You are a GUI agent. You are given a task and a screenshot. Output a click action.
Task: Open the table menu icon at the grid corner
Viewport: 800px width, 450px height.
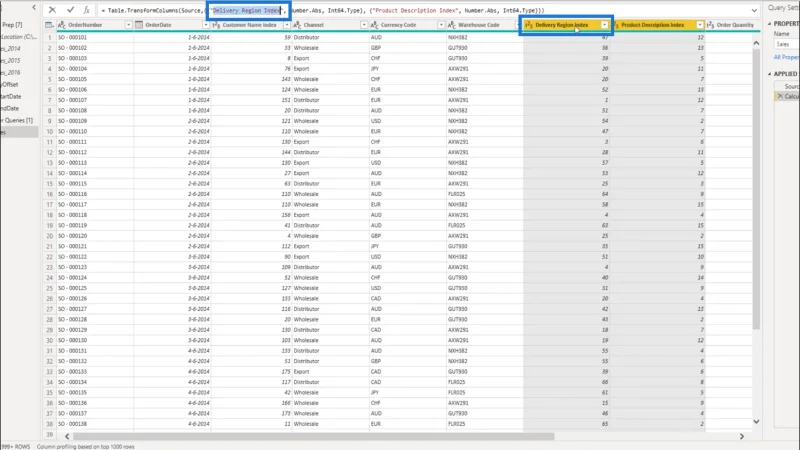click(49, 24)
